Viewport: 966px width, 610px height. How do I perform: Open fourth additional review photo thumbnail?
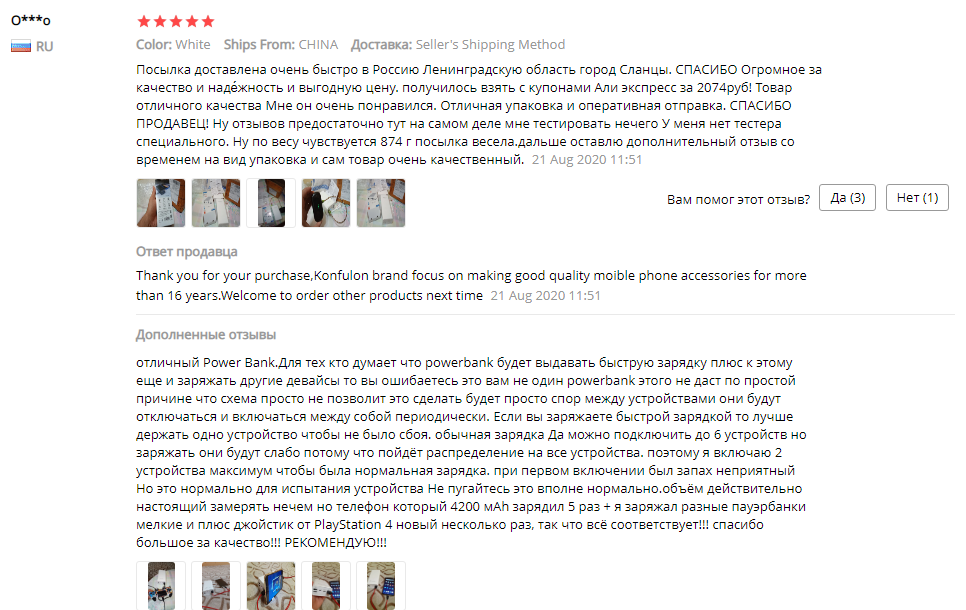click(326, 585)
